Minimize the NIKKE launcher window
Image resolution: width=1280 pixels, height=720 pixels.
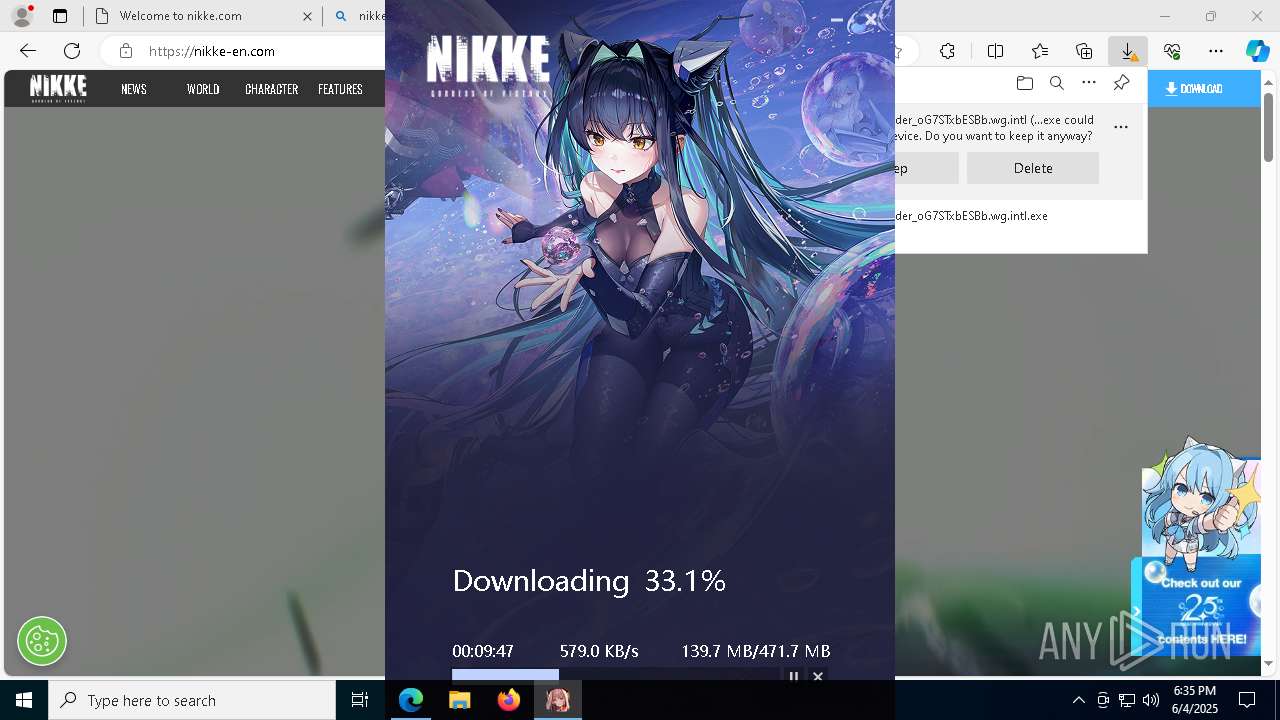(837, 19)
